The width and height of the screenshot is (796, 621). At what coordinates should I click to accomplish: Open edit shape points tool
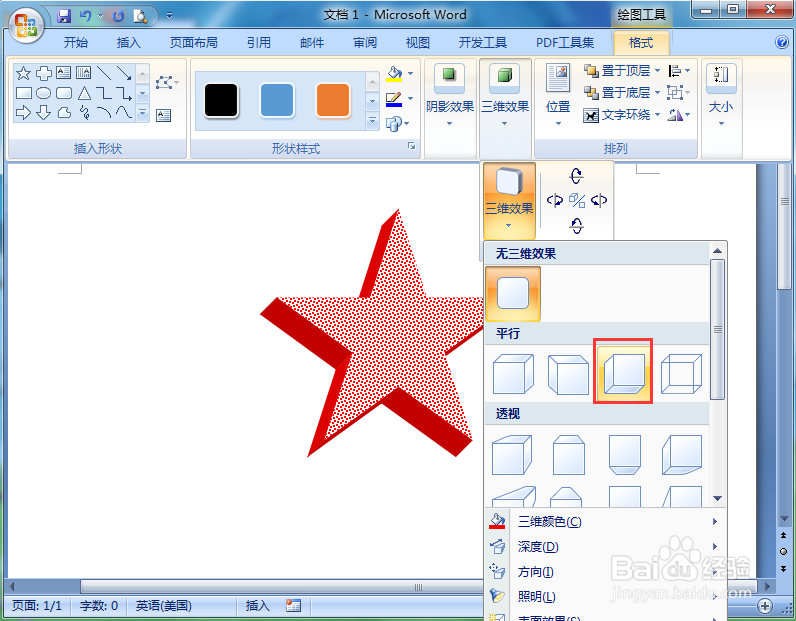click(x=166, y=82)
